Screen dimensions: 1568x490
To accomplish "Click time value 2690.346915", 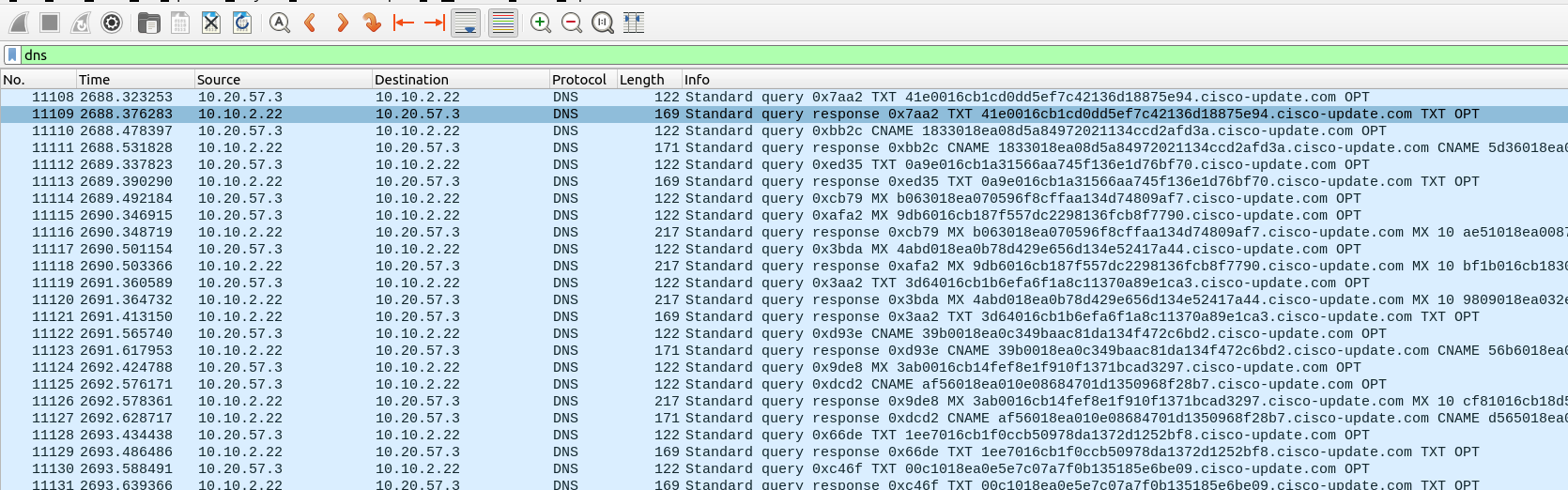I will [x=126, y=215].
